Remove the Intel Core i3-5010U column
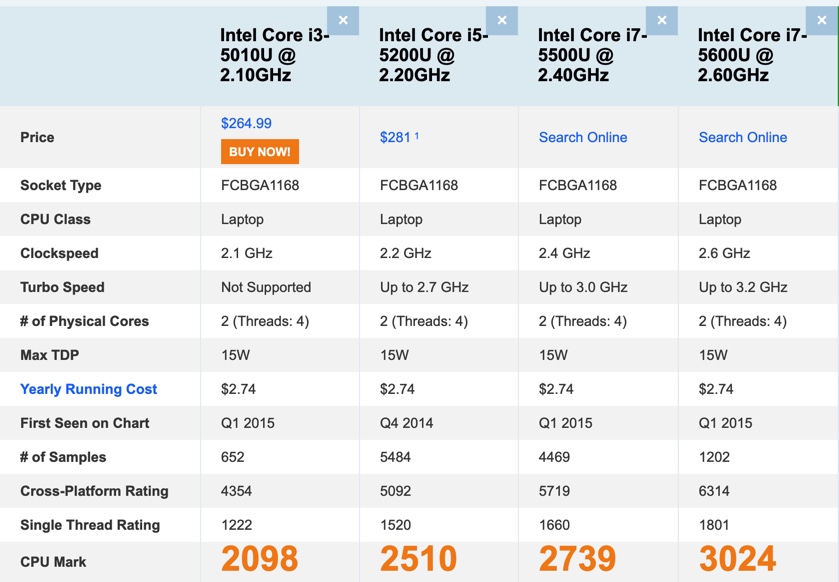This screenshot has height=582, width=839. tap(343, 20)
